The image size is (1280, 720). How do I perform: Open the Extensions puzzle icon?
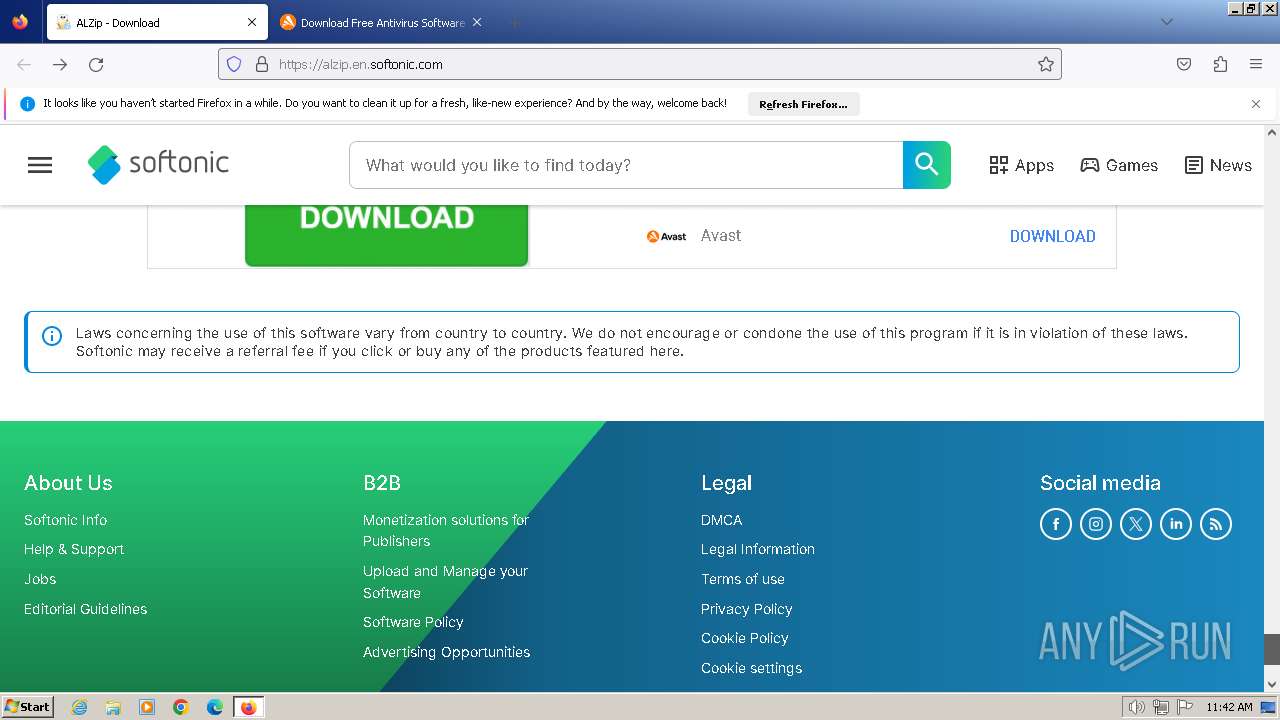click(x=1220, y=64)
